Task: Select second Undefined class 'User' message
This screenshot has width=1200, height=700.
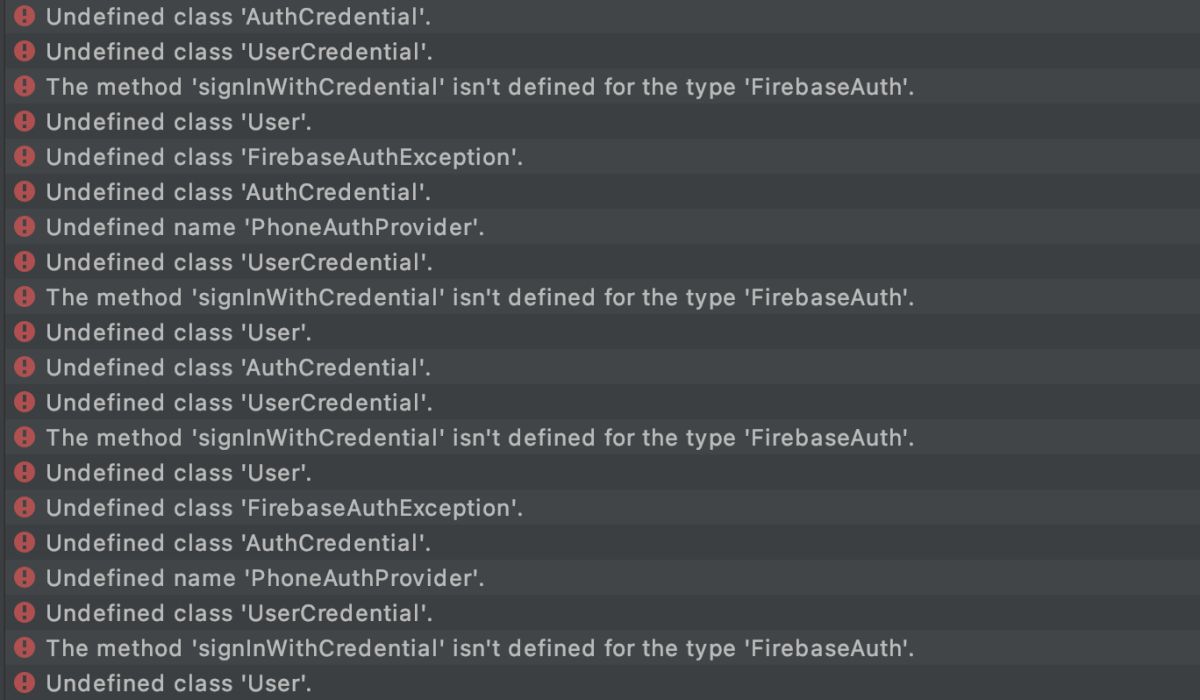Action: 178,332
